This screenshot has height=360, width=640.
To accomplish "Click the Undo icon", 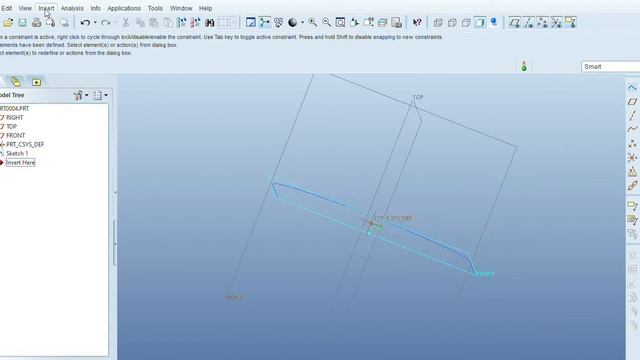I will pos(85,23).
